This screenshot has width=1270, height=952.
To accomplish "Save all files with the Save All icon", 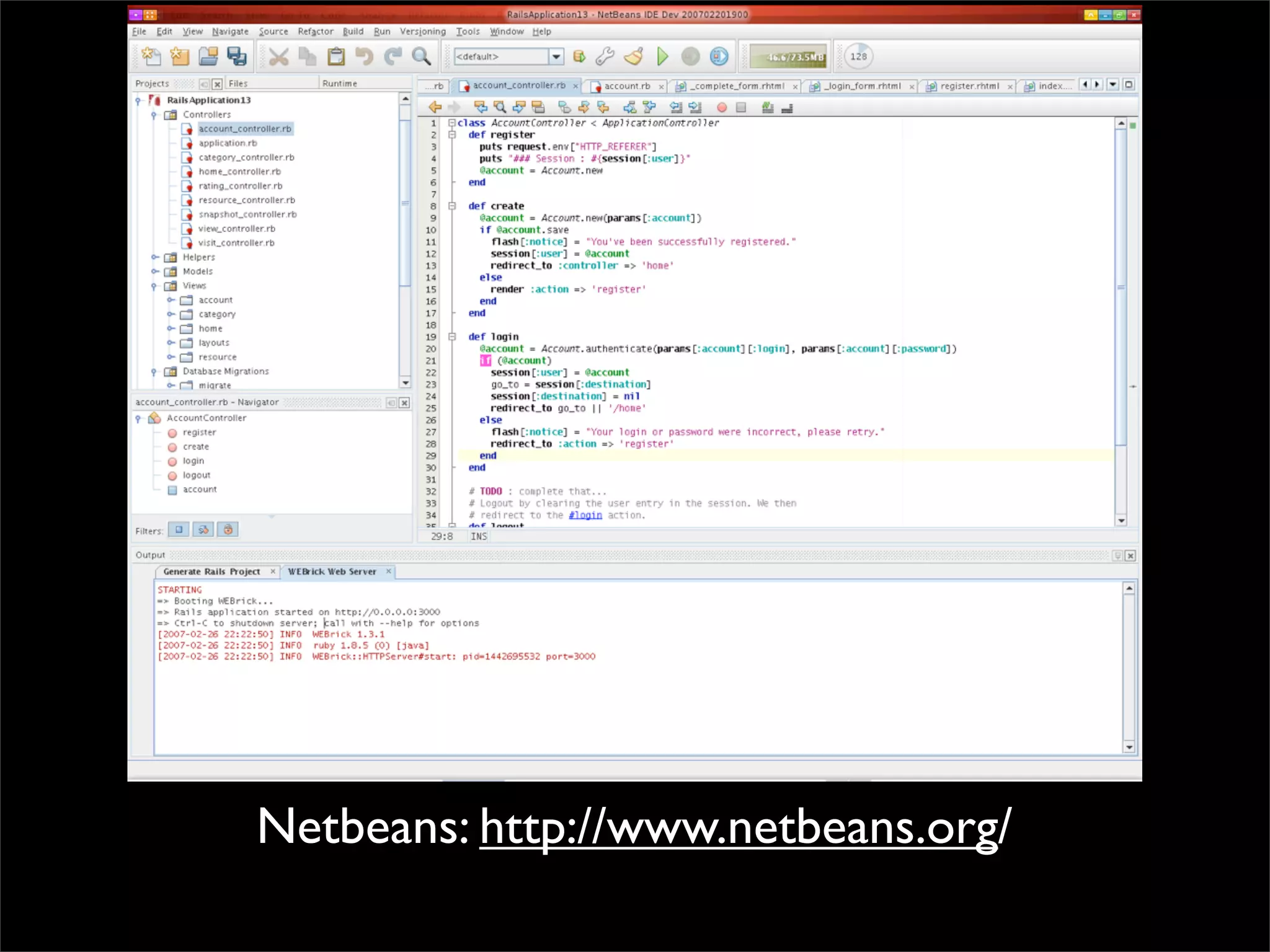I will point(237,56).
